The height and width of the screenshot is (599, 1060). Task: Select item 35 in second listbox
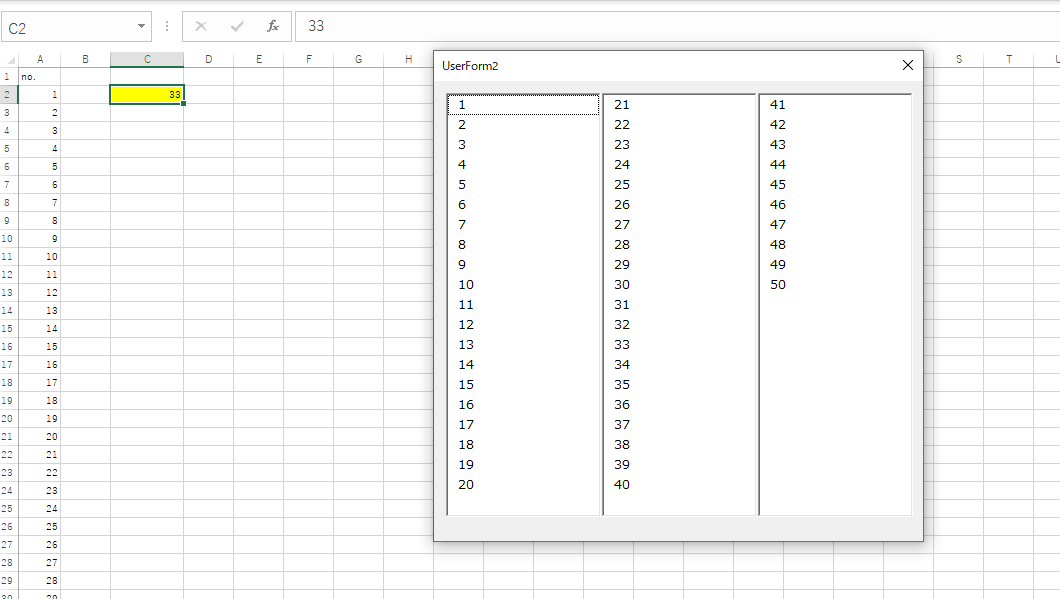click(x=679, y=385)
